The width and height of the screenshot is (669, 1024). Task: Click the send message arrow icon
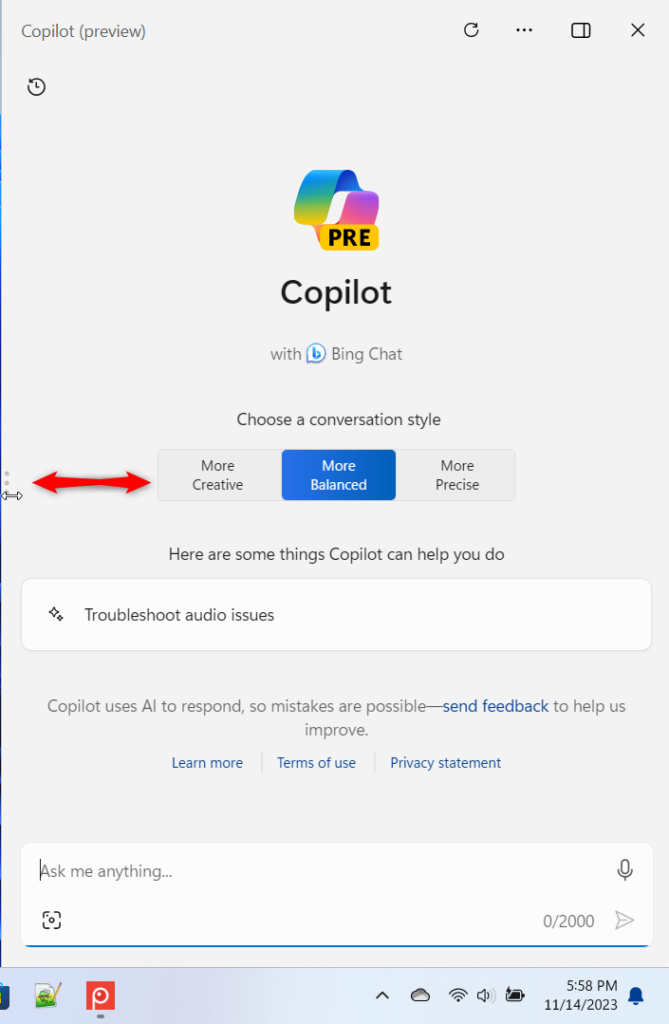pyautogui.click(x=625, y=920)
